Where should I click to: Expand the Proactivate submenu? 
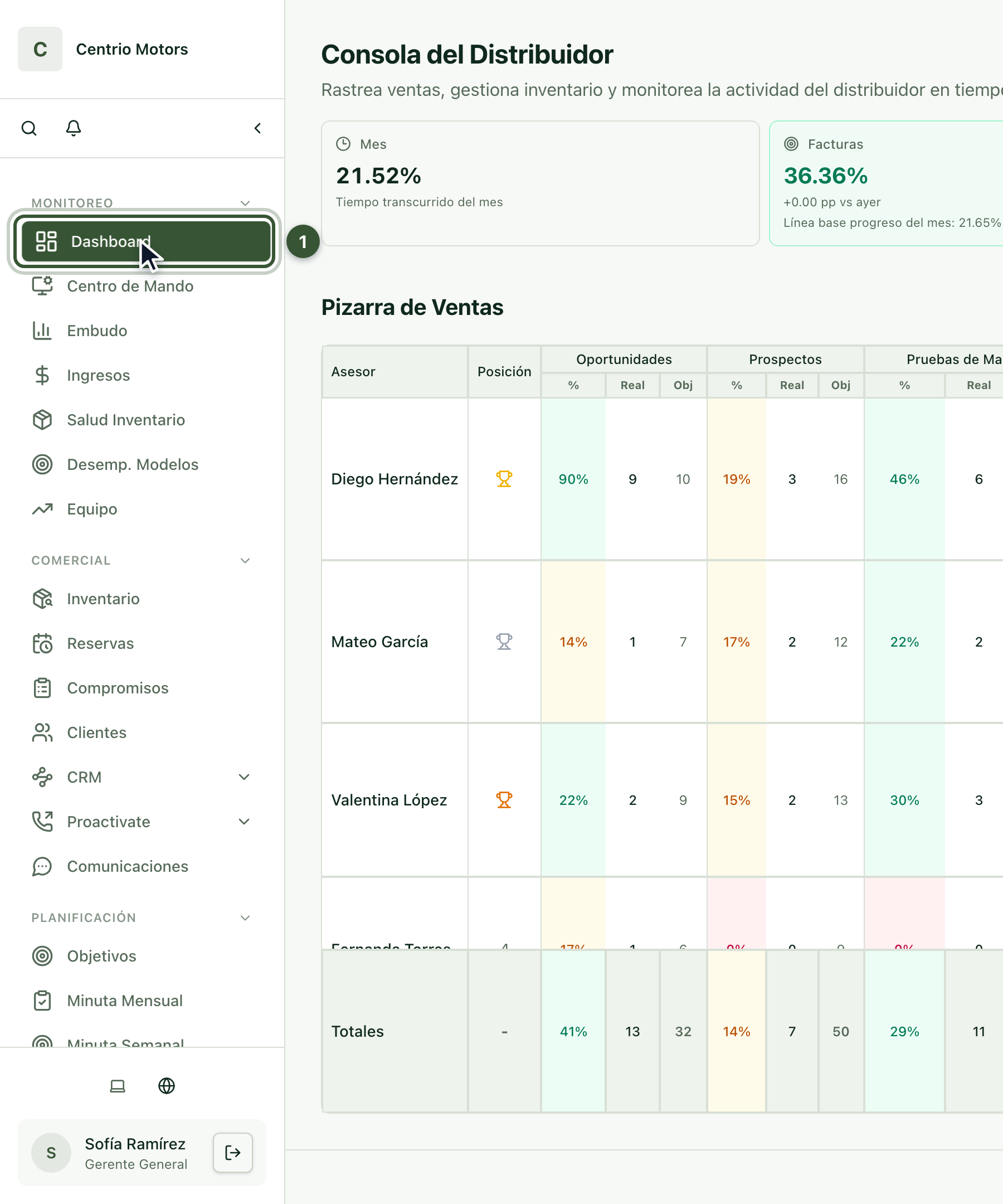(x=244, y=822)
